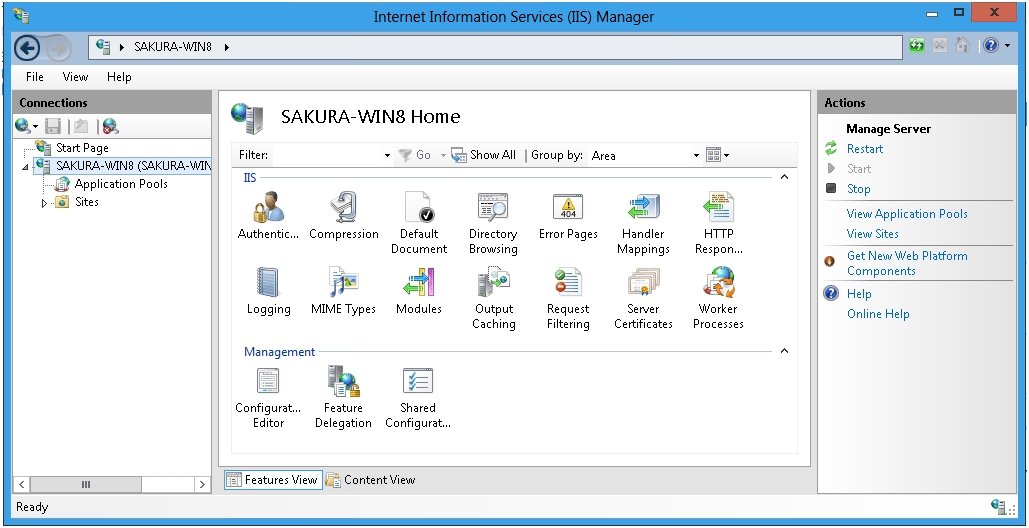Open the Compression feature

pyautogui.click(x=344, y=216)
